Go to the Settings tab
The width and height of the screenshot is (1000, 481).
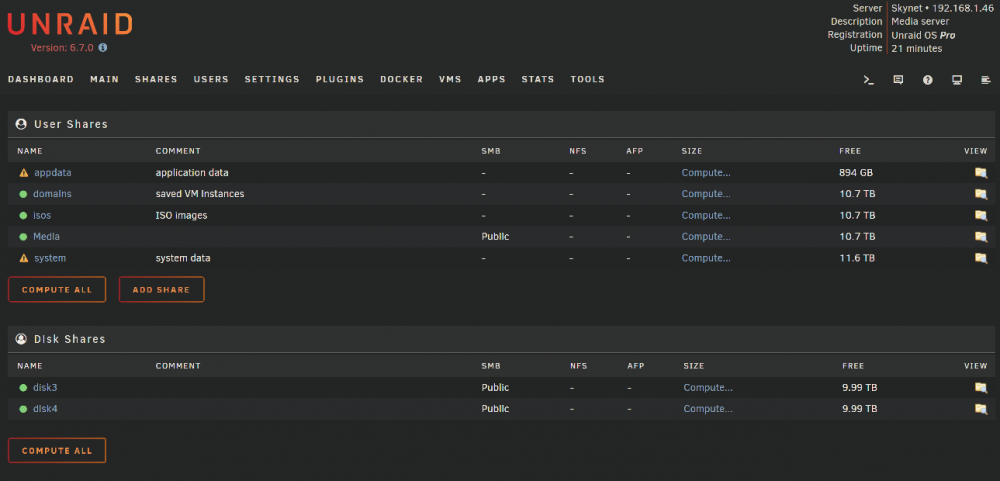tap(272, 80)
